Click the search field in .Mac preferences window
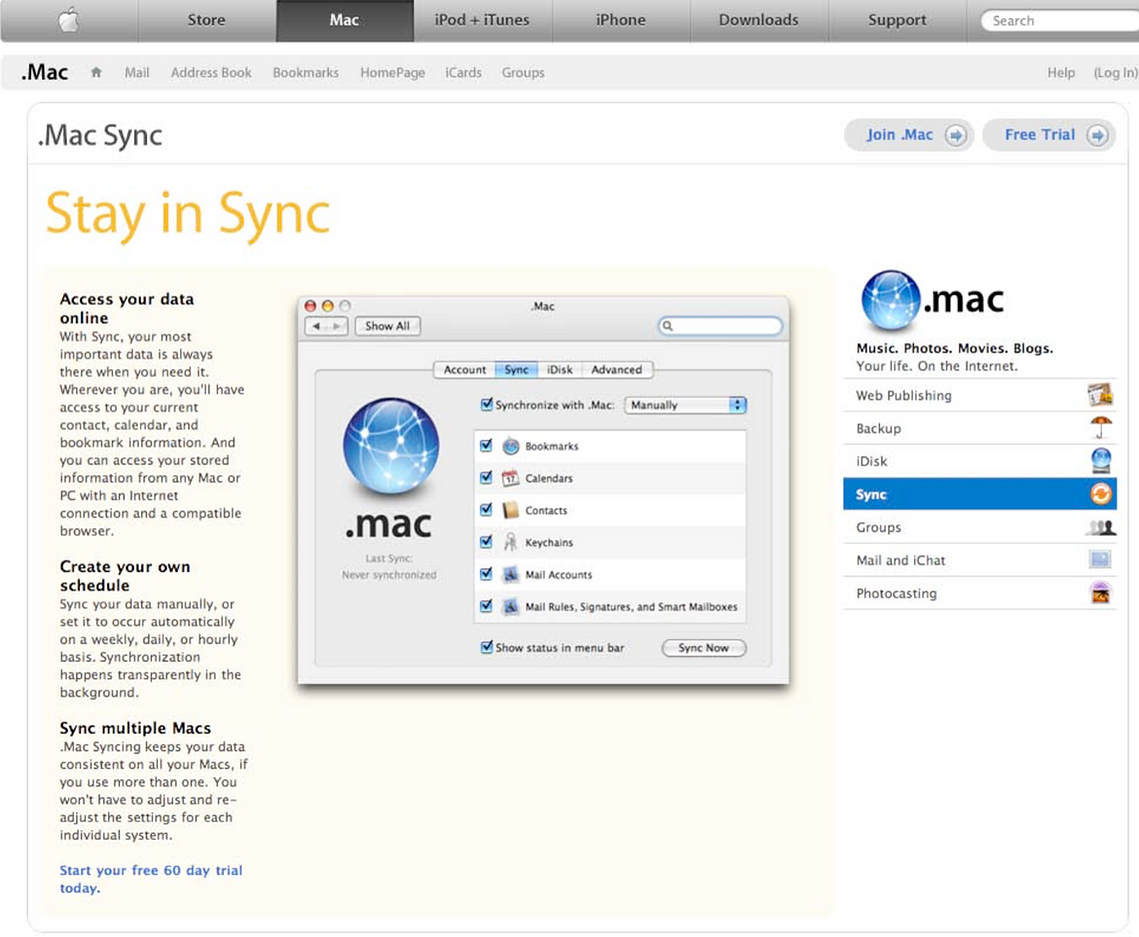The width and height of the screenshot is (1139, 937). (x=721, y=325)
